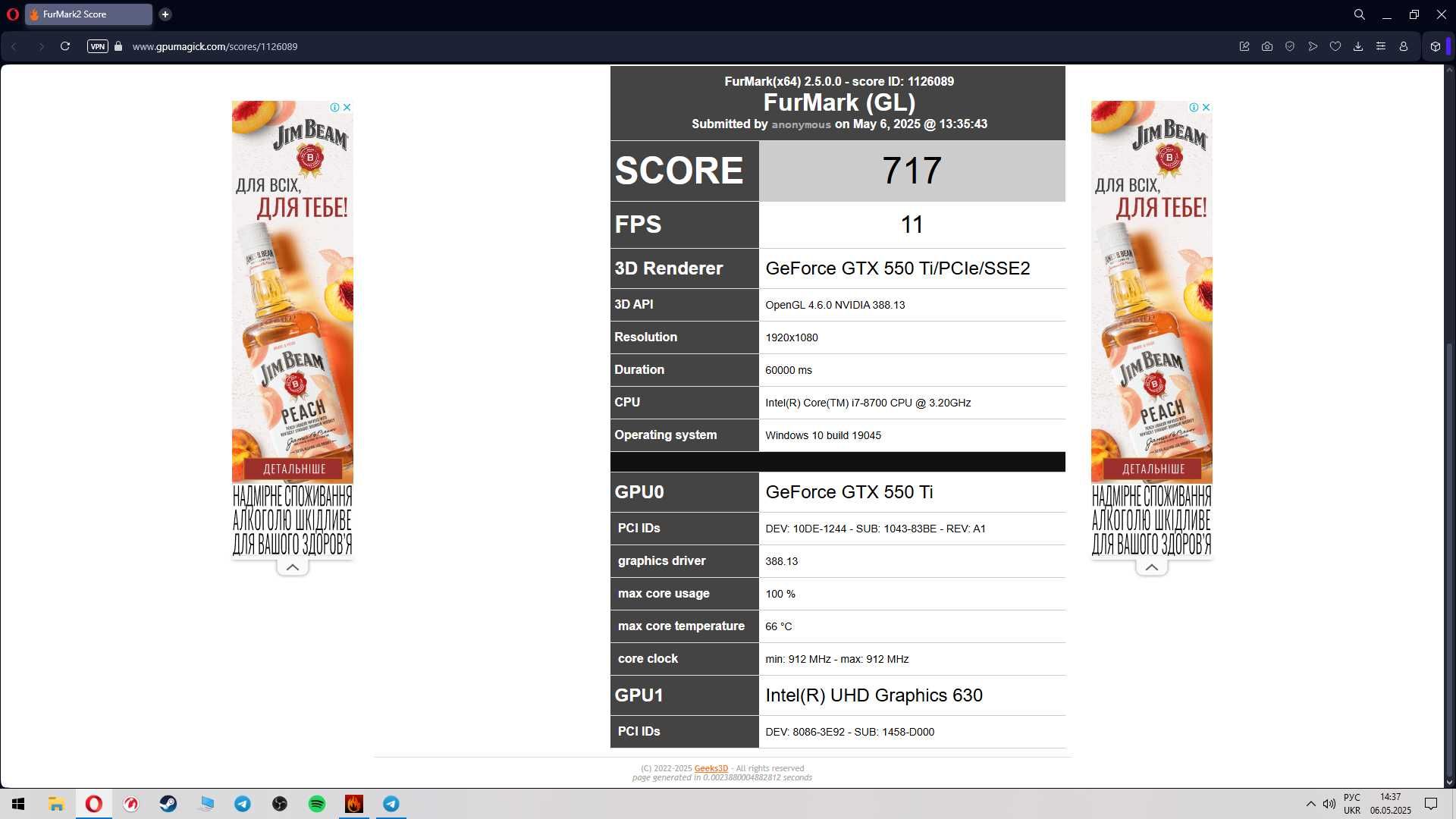Click Intel(R) UHD Graphics 630 text
Viewport: 1456px width, 819px height.
pyautogui.click(x=874, y=695)
